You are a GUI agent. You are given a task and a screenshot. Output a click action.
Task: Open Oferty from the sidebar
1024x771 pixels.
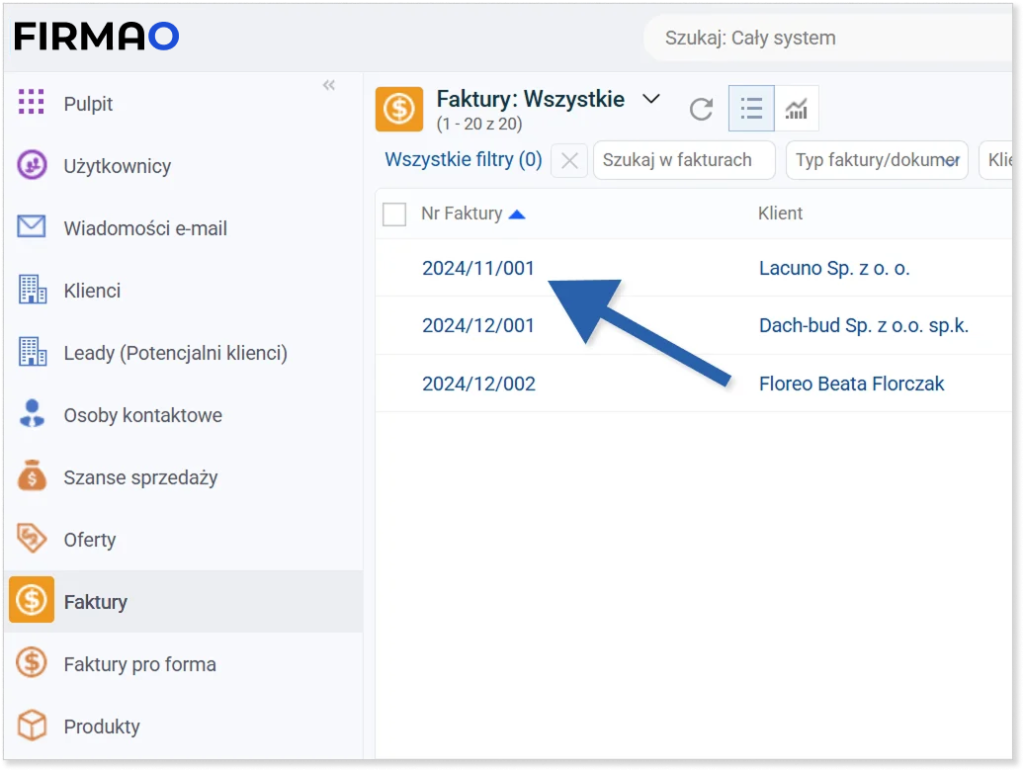coord(90,540)
